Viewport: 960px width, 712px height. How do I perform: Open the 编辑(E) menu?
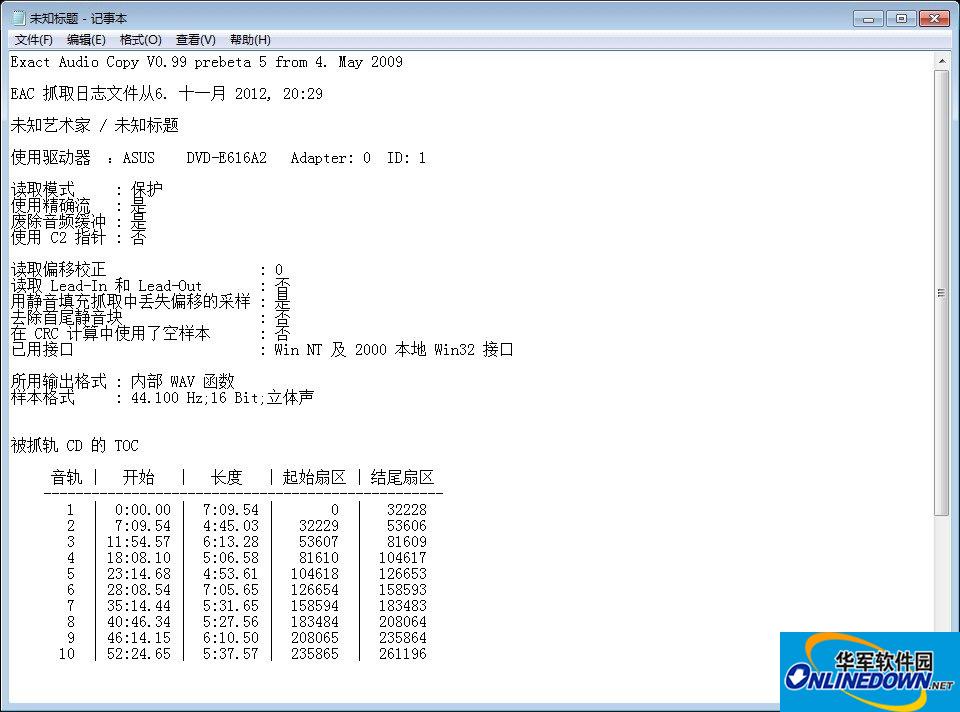click(86, 40)
